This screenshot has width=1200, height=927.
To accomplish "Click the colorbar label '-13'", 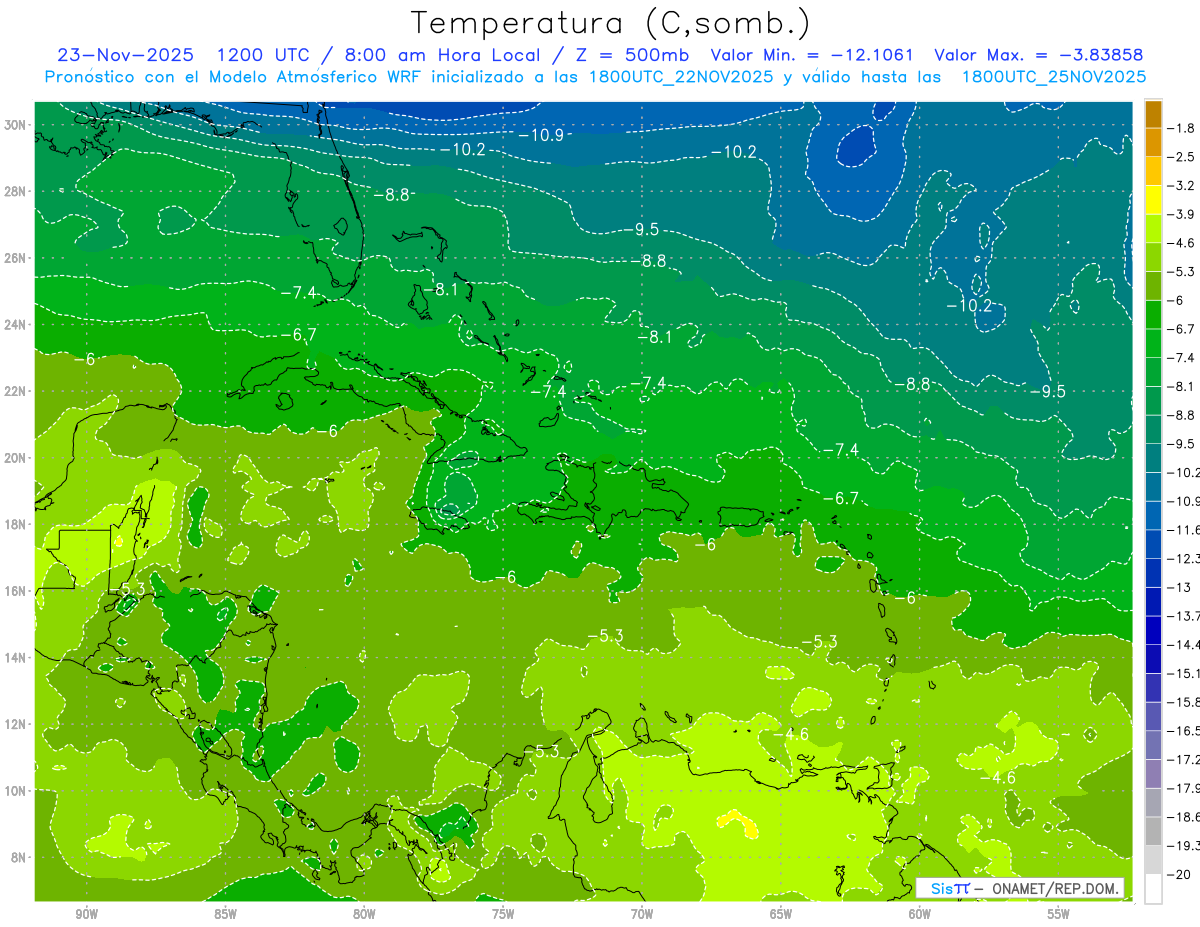I will coord(1180,587).
